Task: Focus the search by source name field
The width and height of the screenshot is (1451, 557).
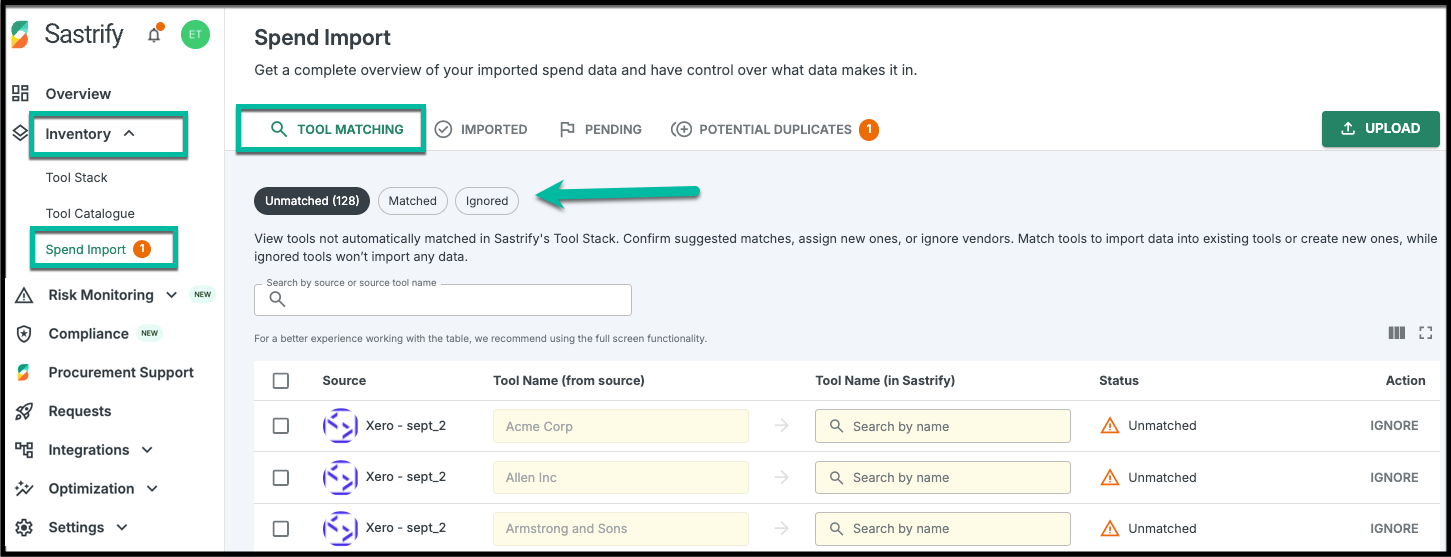Action: coord(443,299)
